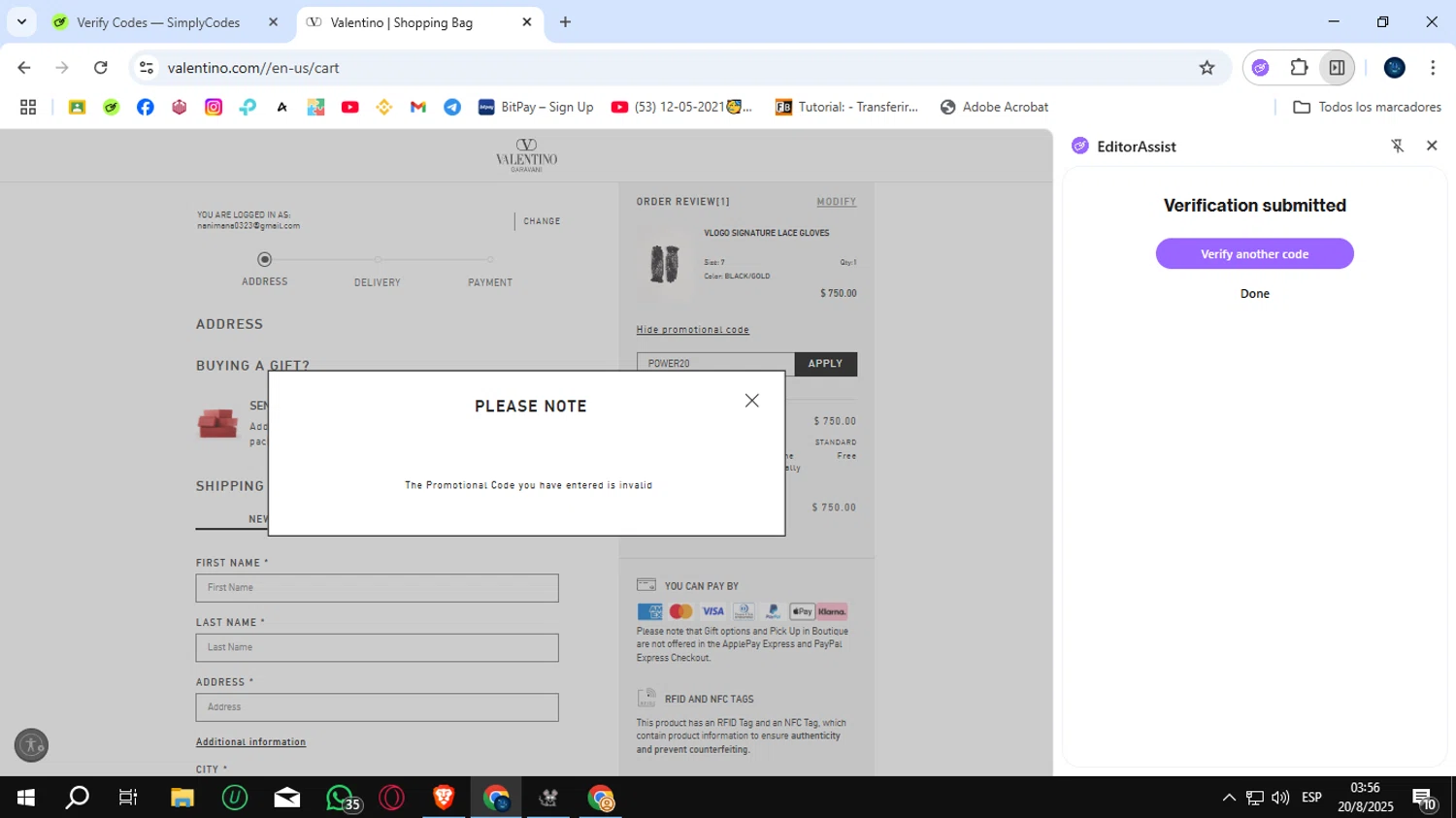Image resolution: width=1456 pixels, height=818 pixels.
Task: Close the Please Note dialog
Action: [751, 401]
